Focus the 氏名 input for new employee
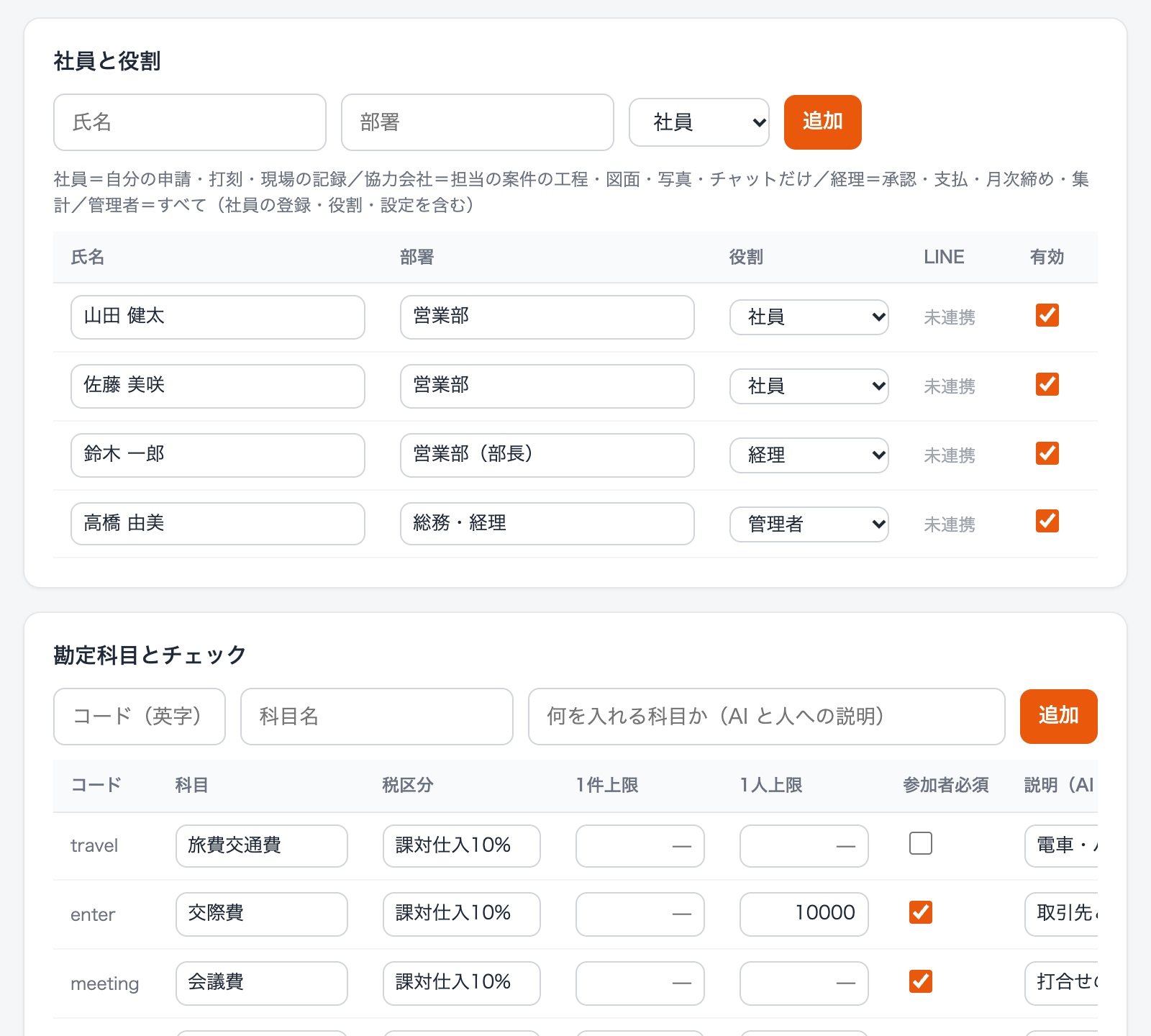The height and width of the screenshot is (1036, 1151). [190, 122]
